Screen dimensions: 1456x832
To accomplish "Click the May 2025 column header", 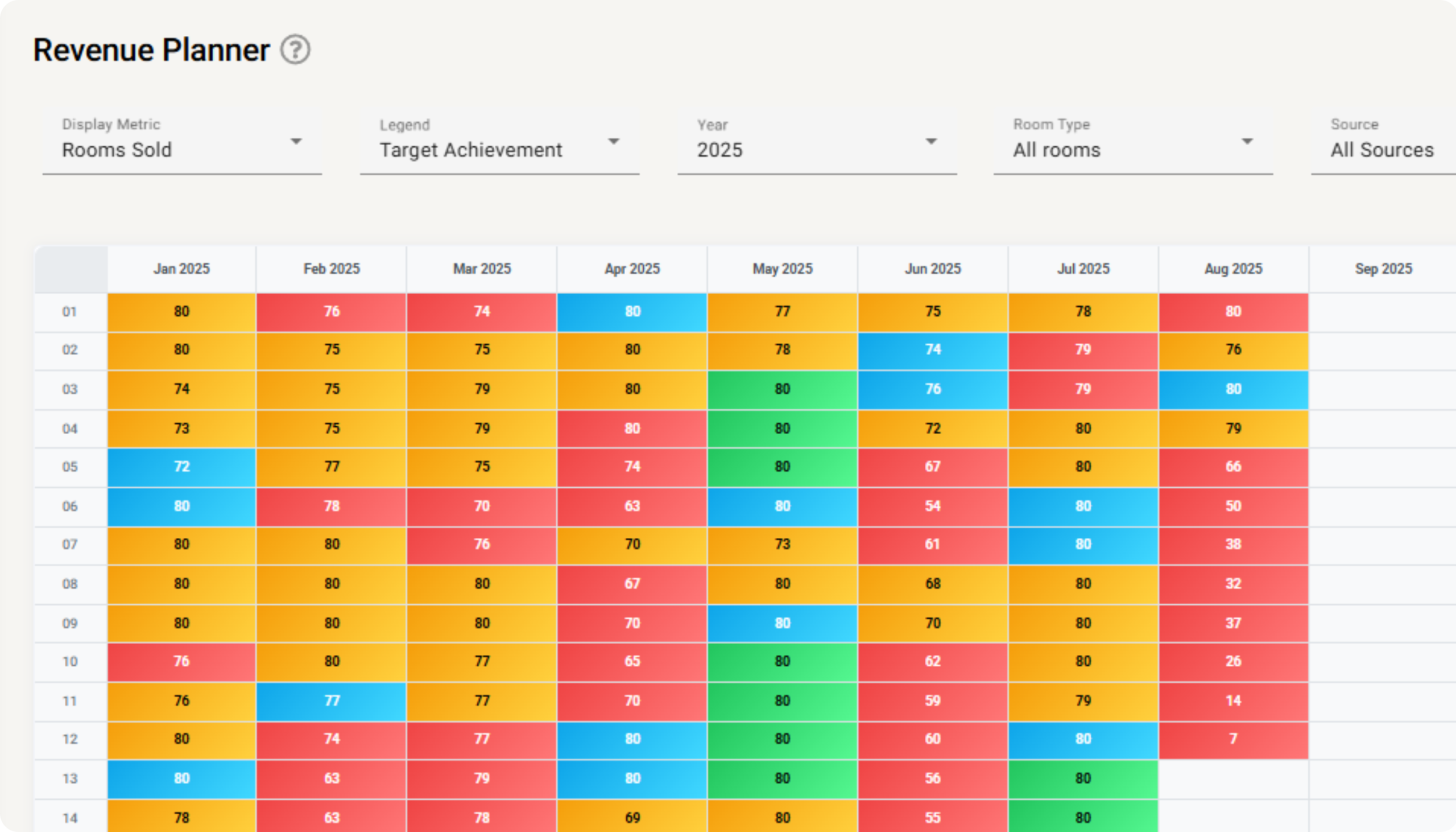I will pyautogui.click(x=782, y=269).
